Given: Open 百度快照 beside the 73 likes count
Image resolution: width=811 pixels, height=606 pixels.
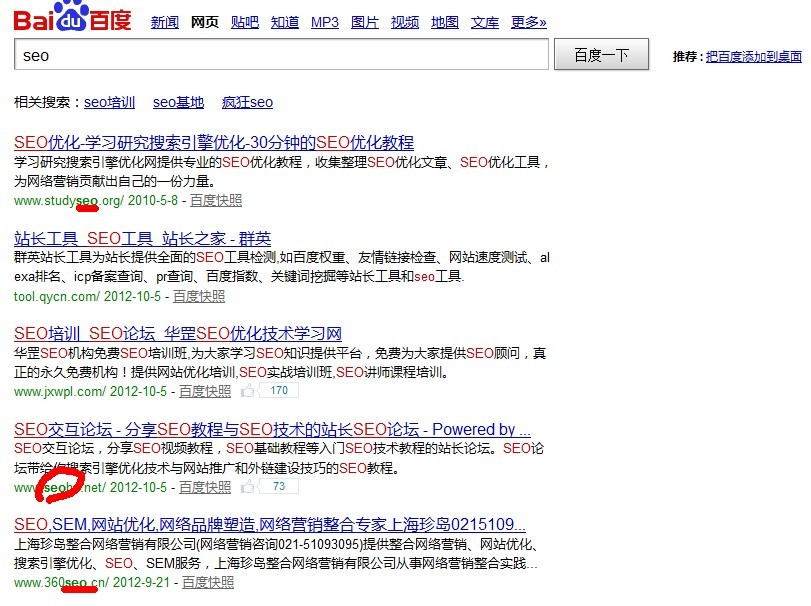Looking at the screenshot, I should [205, 487].
